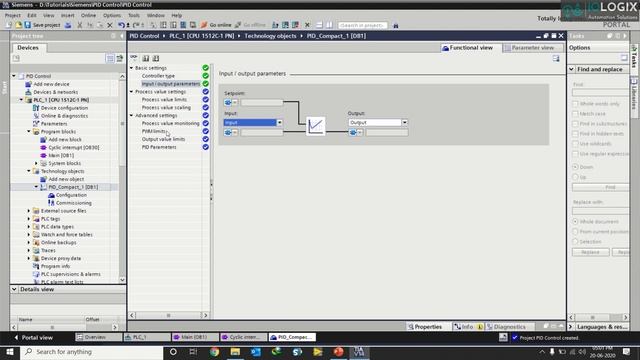Select PID Parameters in navigation

(x=159, y=147)
